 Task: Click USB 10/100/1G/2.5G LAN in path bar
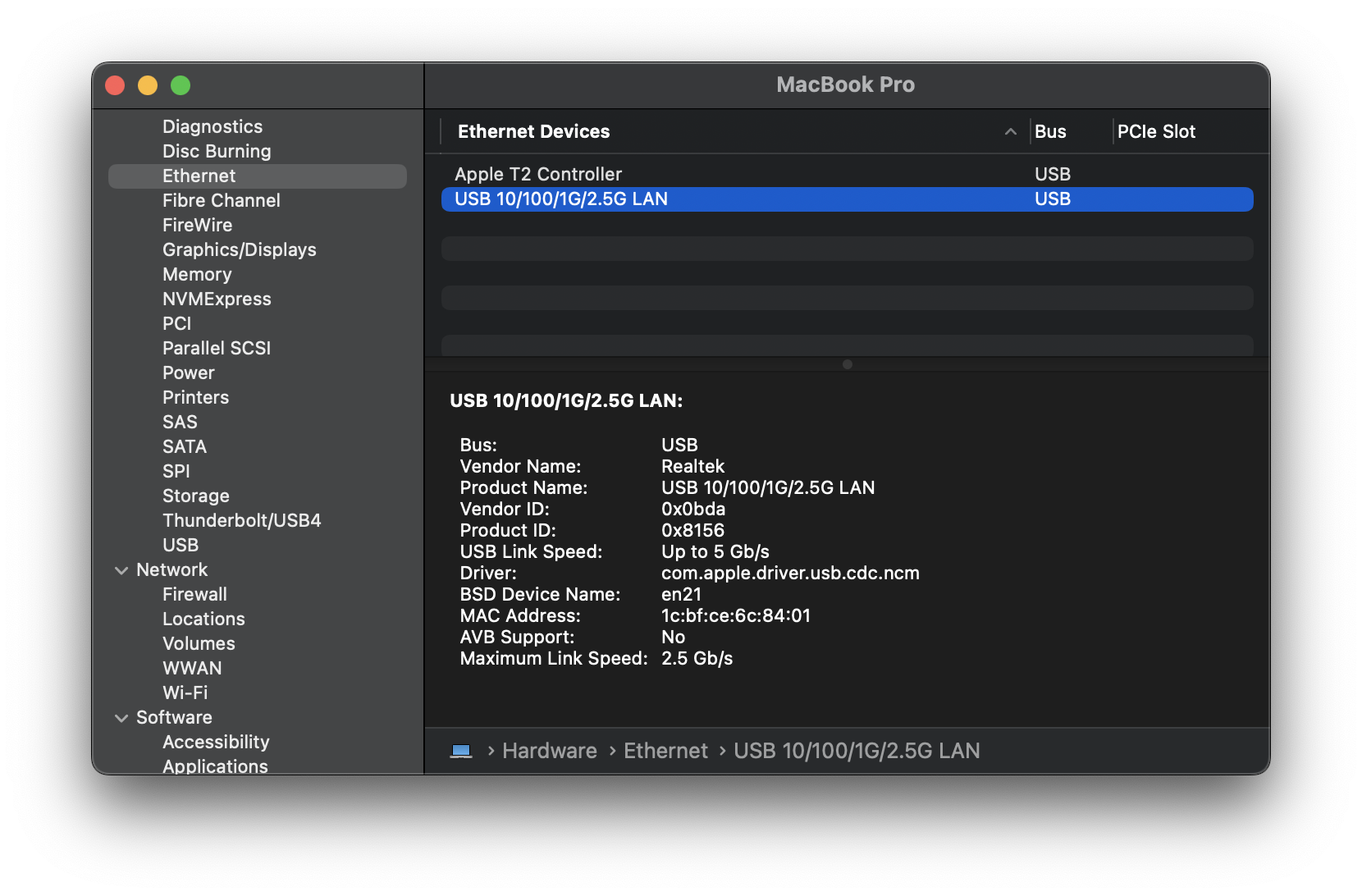click(857, 751)
